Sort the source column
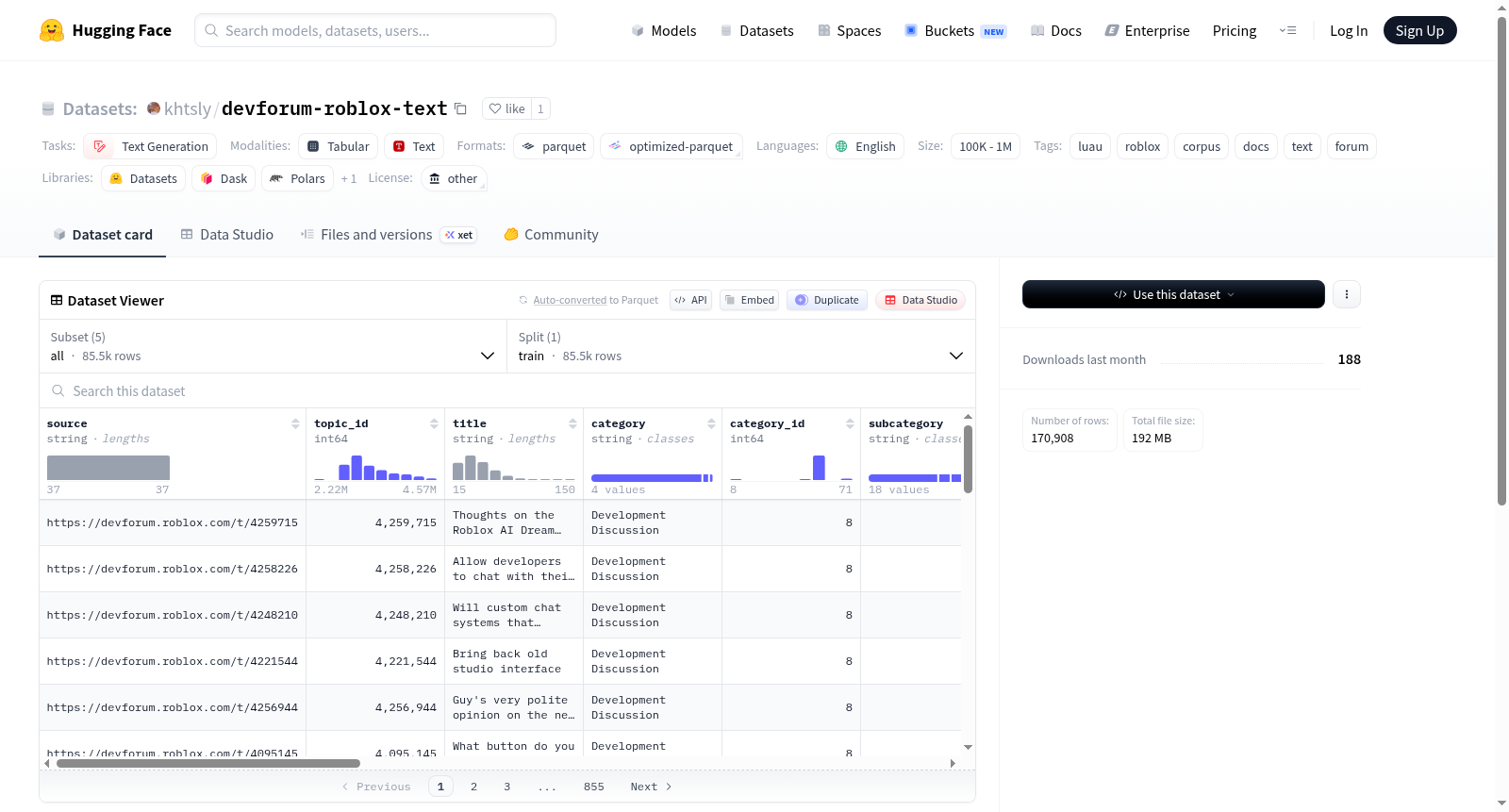The height and width of the screenshot is (812, 1509). (x=295, y=423)
